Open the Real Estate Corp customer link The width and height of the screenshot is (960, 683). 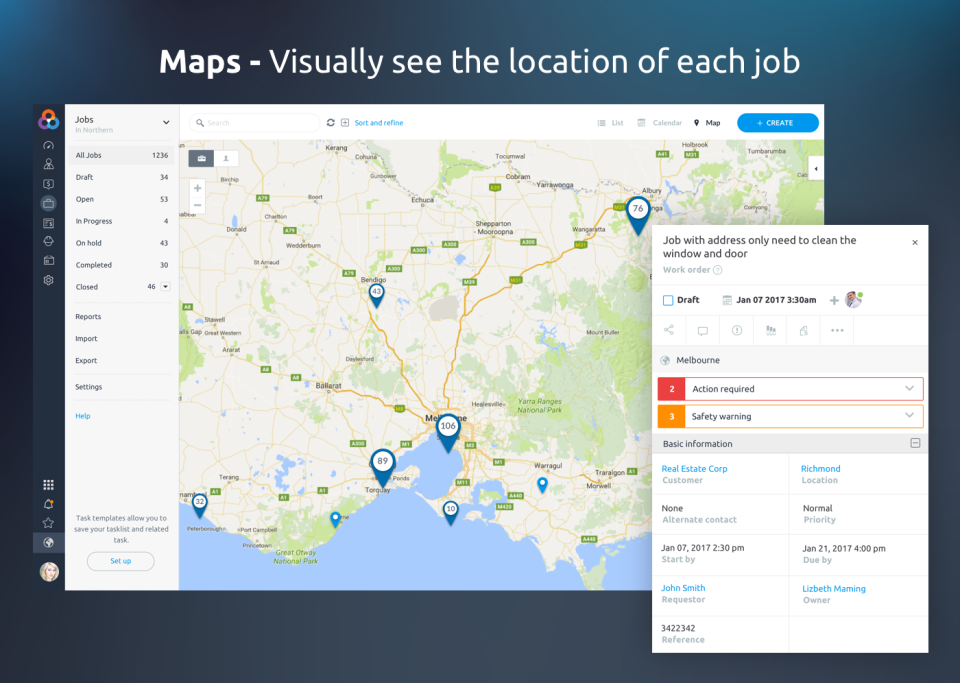[694, 468]
